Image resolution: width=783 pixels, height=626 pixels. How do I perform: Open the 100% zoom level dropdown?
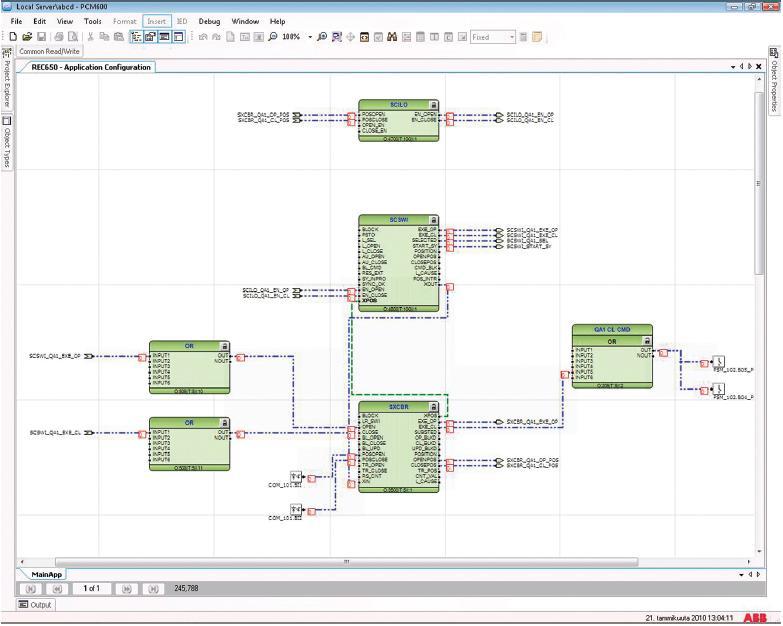coord(310,37)
